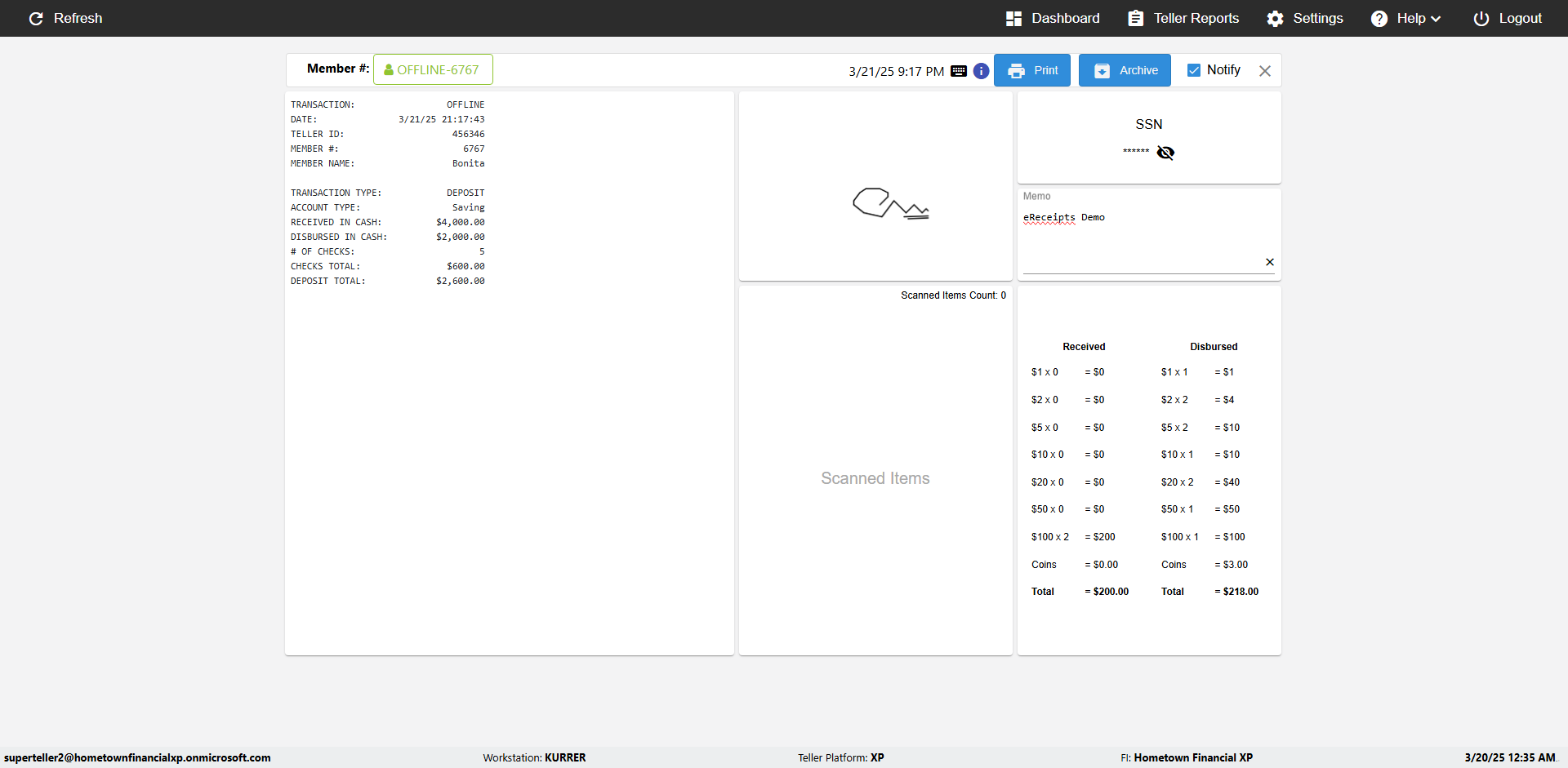Viewport: 1568px width, 768px height.
Task: Click the ACCOUNT TYPE Saving line
Action: coord(387,207)
